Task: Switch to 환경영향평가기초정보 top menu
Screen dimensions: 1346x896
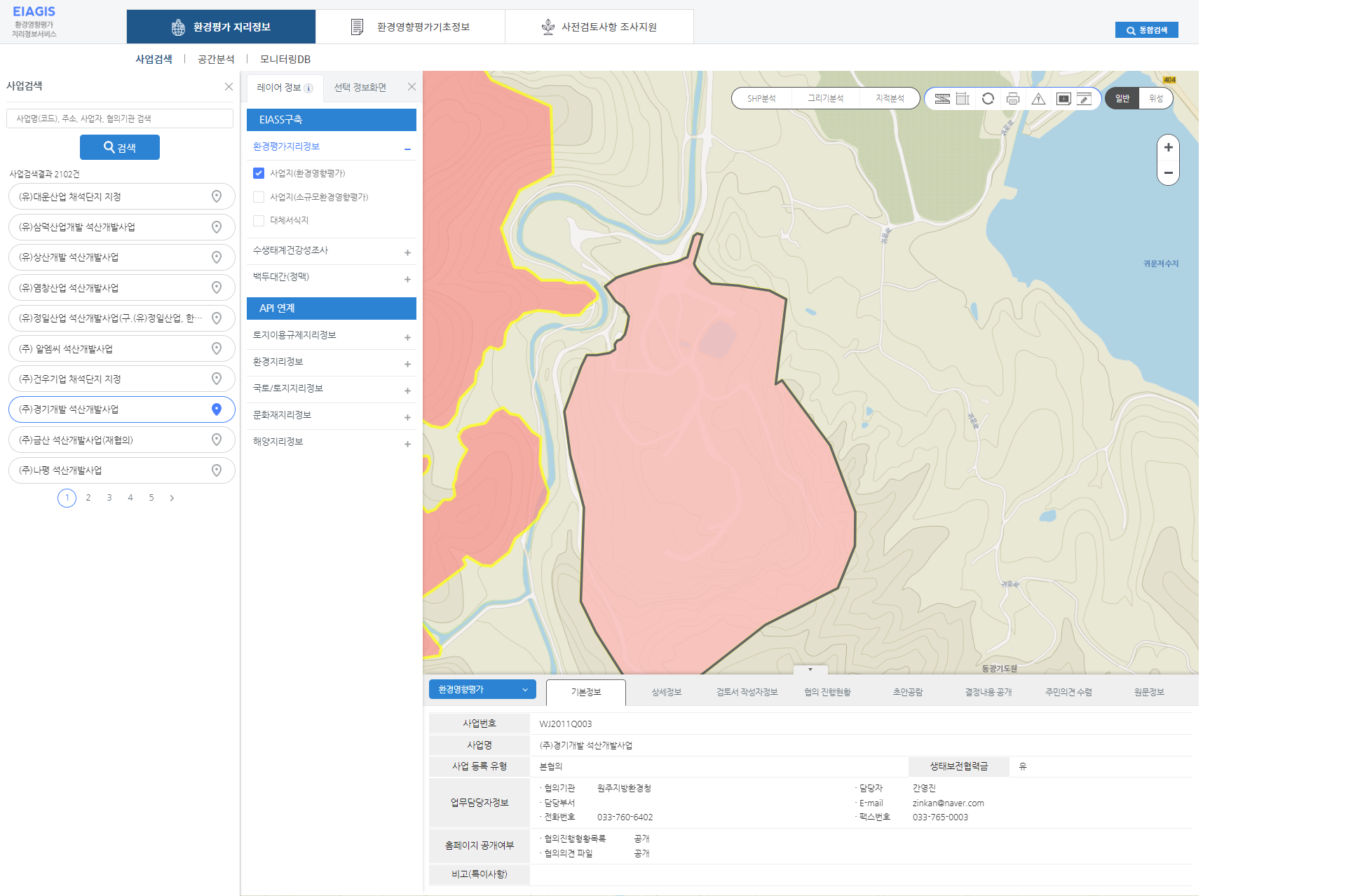Action: point(410,27)
